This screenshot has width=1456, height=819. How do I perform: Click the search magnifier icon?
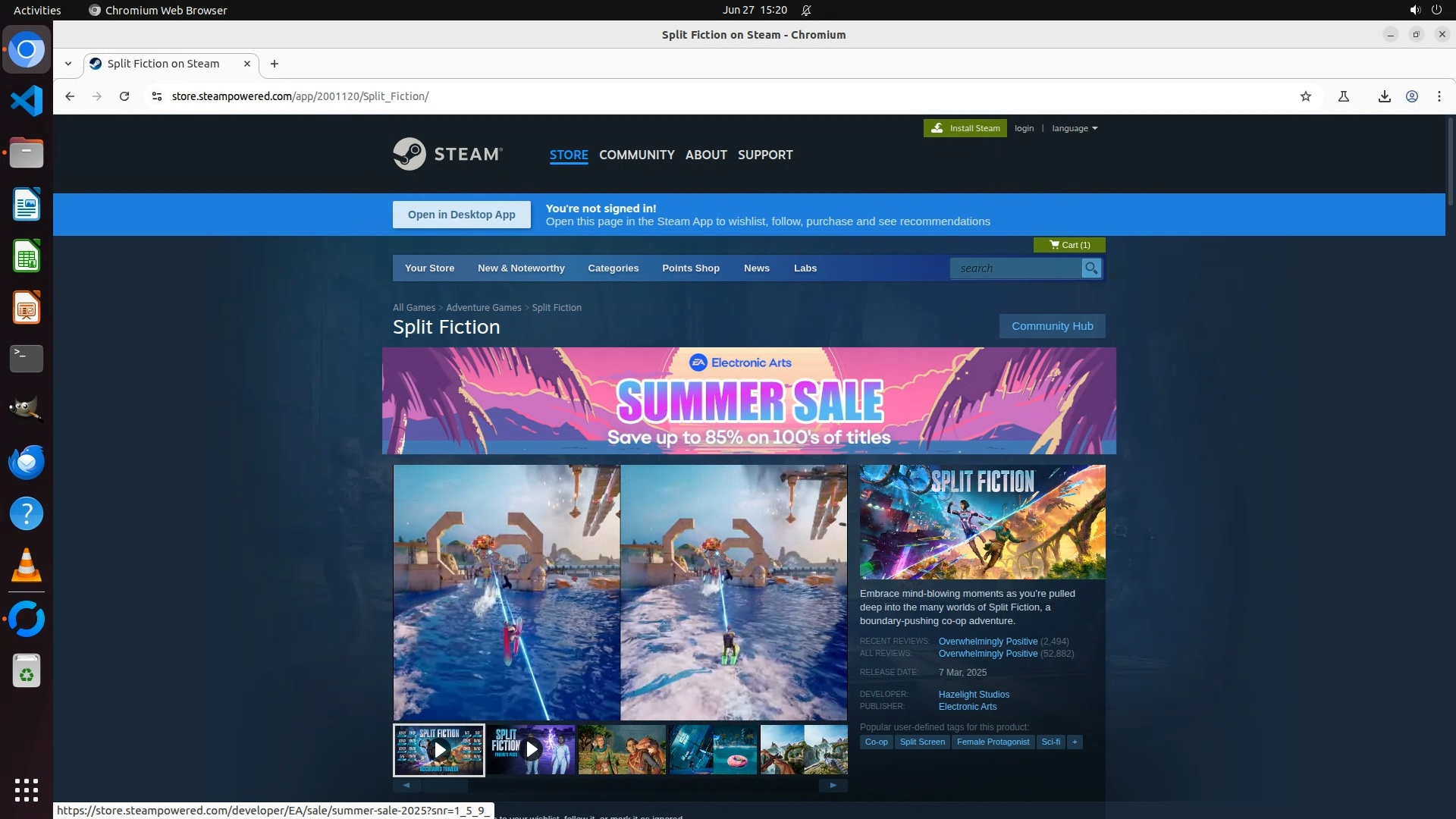(x=1090, y=268)
